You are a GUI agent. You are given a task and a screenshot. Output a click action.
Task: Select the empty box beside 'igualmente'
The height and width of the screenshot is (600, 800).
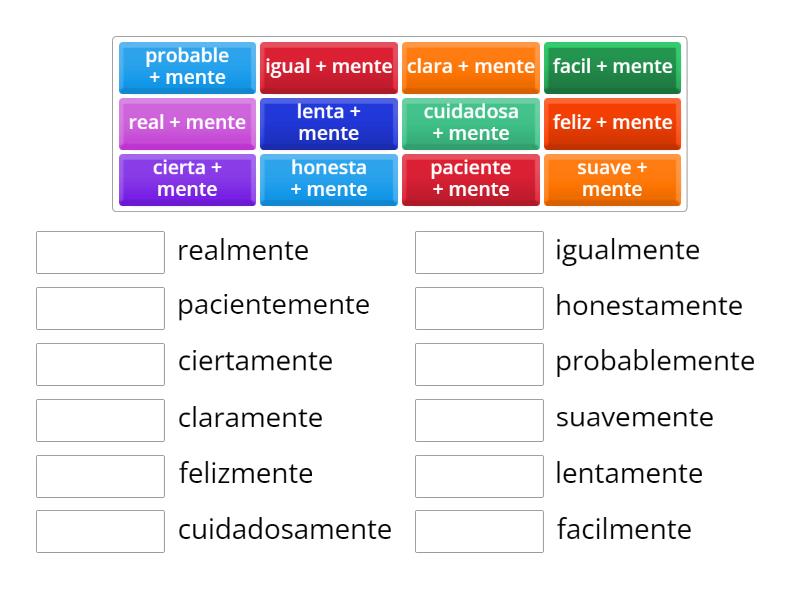[478, 252]
